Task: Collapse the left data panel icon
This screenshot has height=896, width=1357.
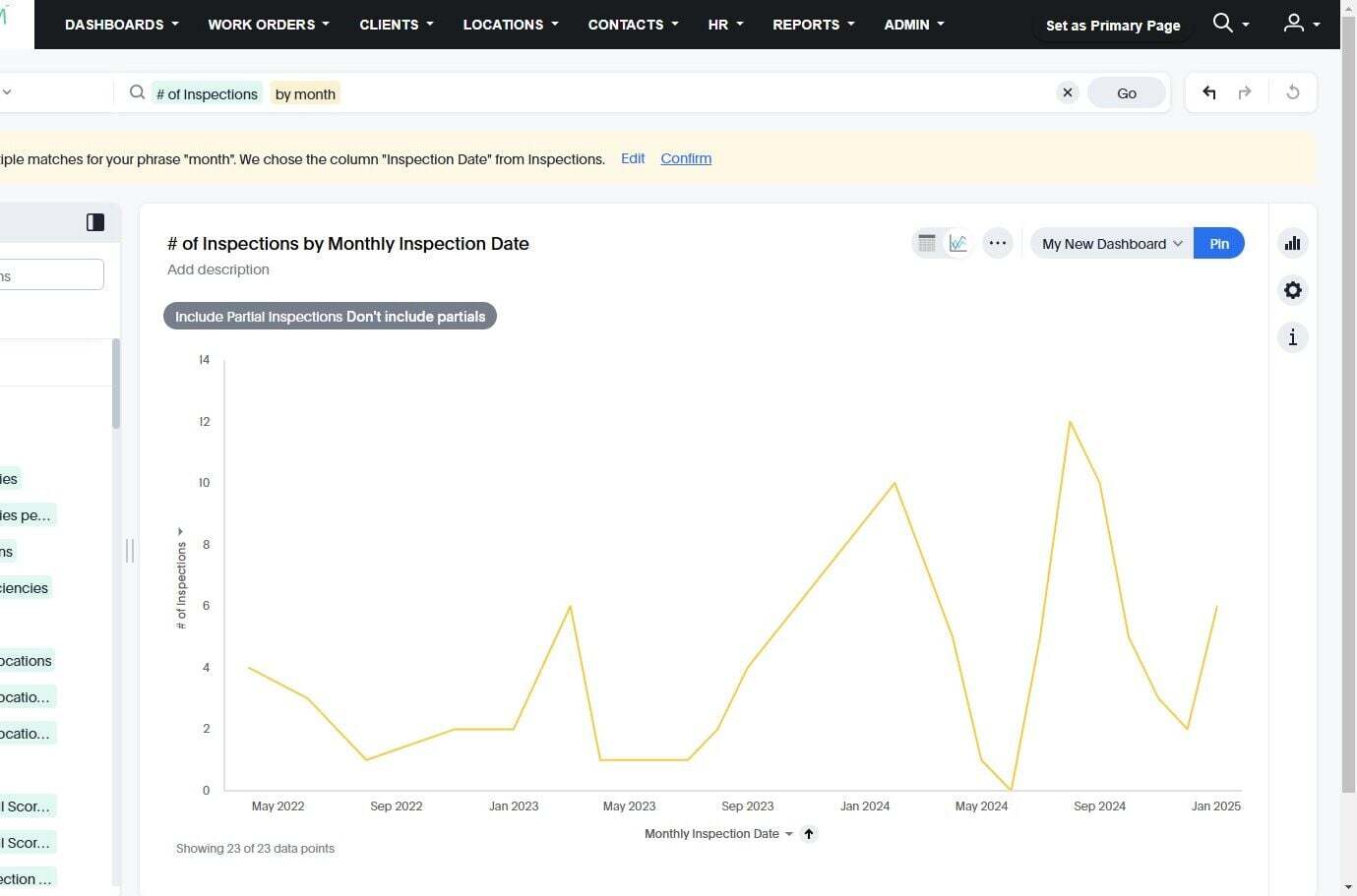Action: coord(95,222)
